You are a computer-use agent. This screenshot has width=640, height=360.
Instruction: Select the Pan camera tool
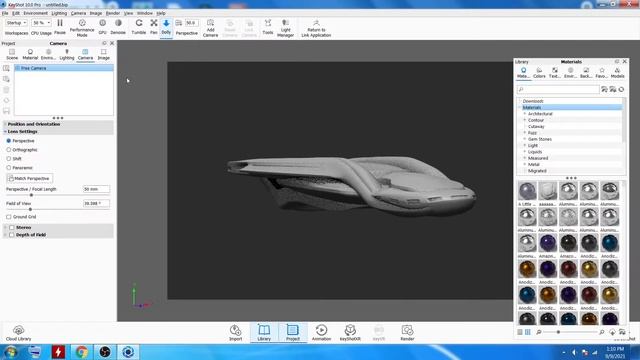click(x=153, y=27)
